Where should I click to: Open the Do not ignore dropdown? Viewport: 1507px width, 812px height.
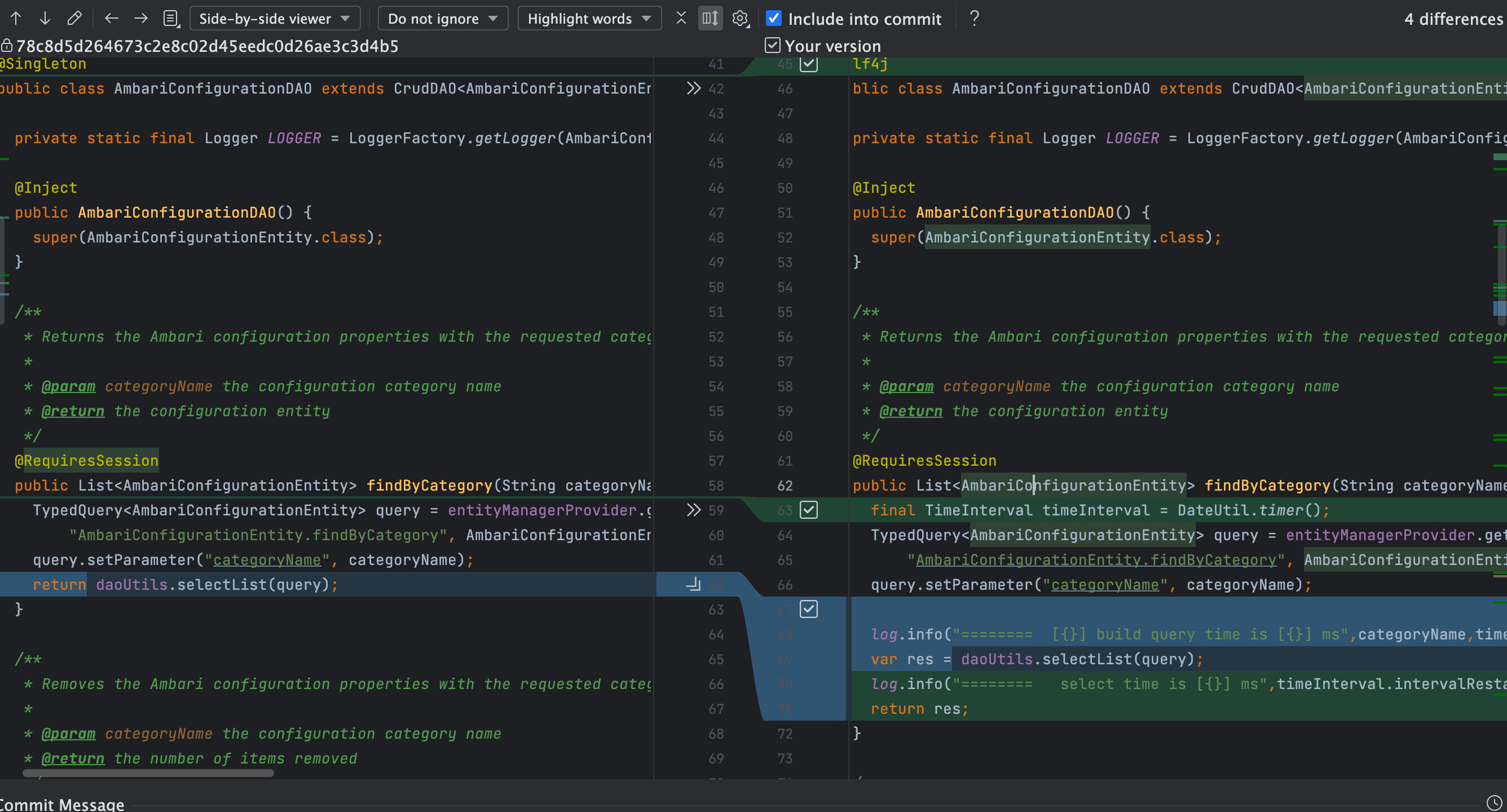pyautogui.click(x=443, y=18)
